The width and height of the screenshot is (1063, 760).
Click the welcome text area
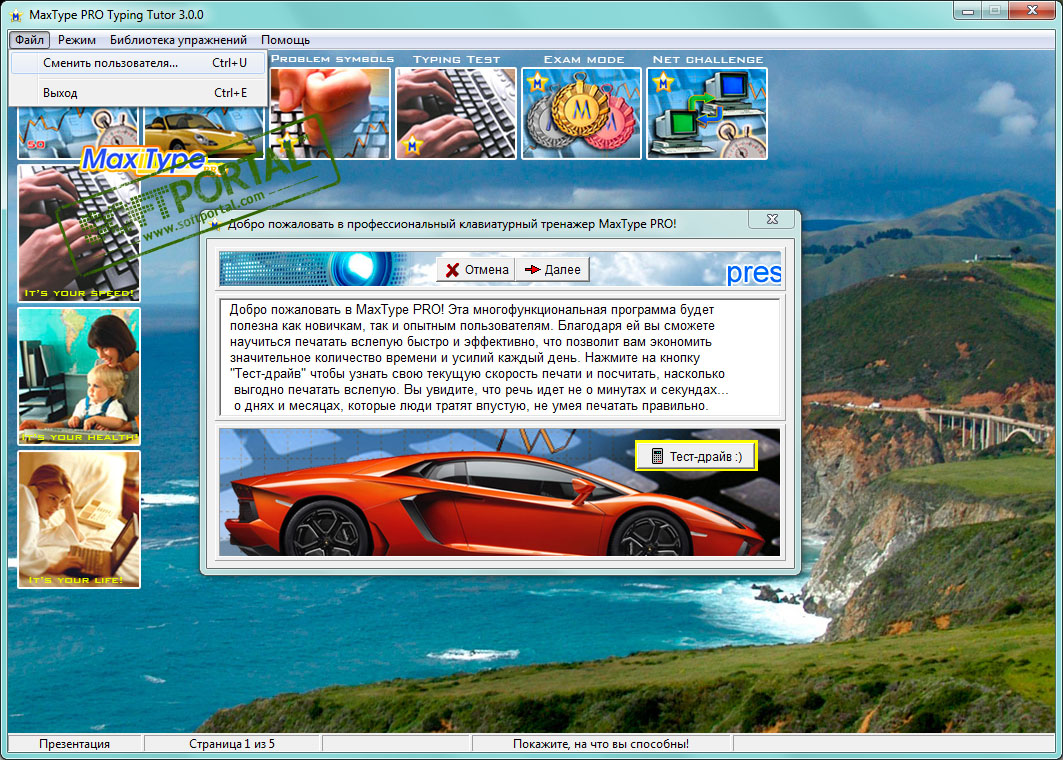pyautogui.click(x=500, y=357)
